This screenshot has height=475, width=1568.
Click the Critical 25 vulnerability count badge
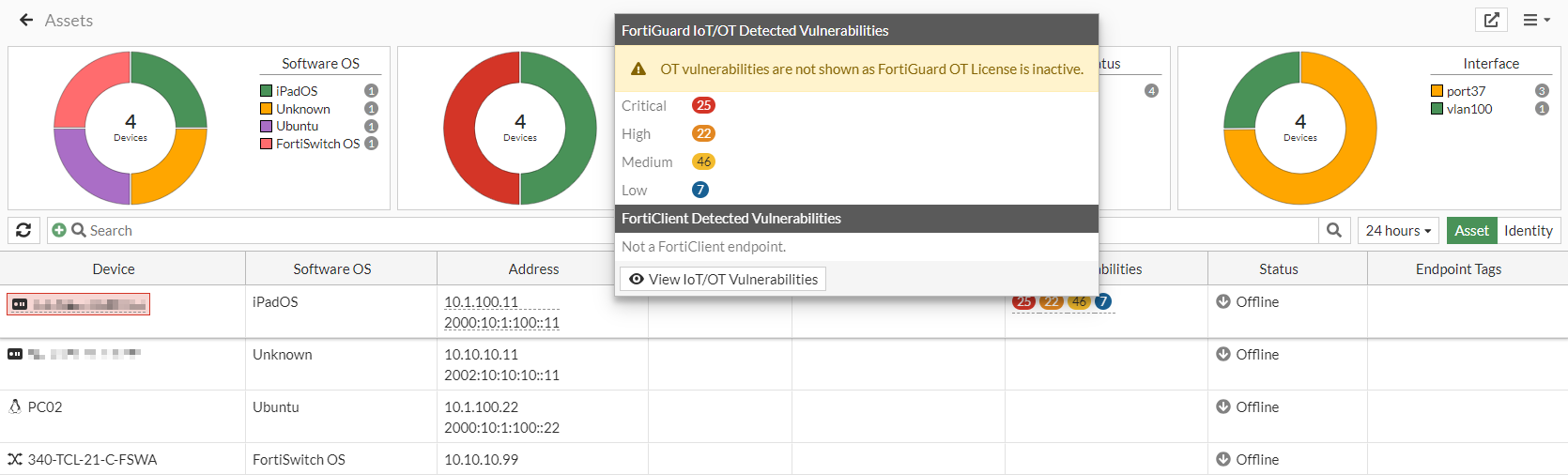coord(703,105)
